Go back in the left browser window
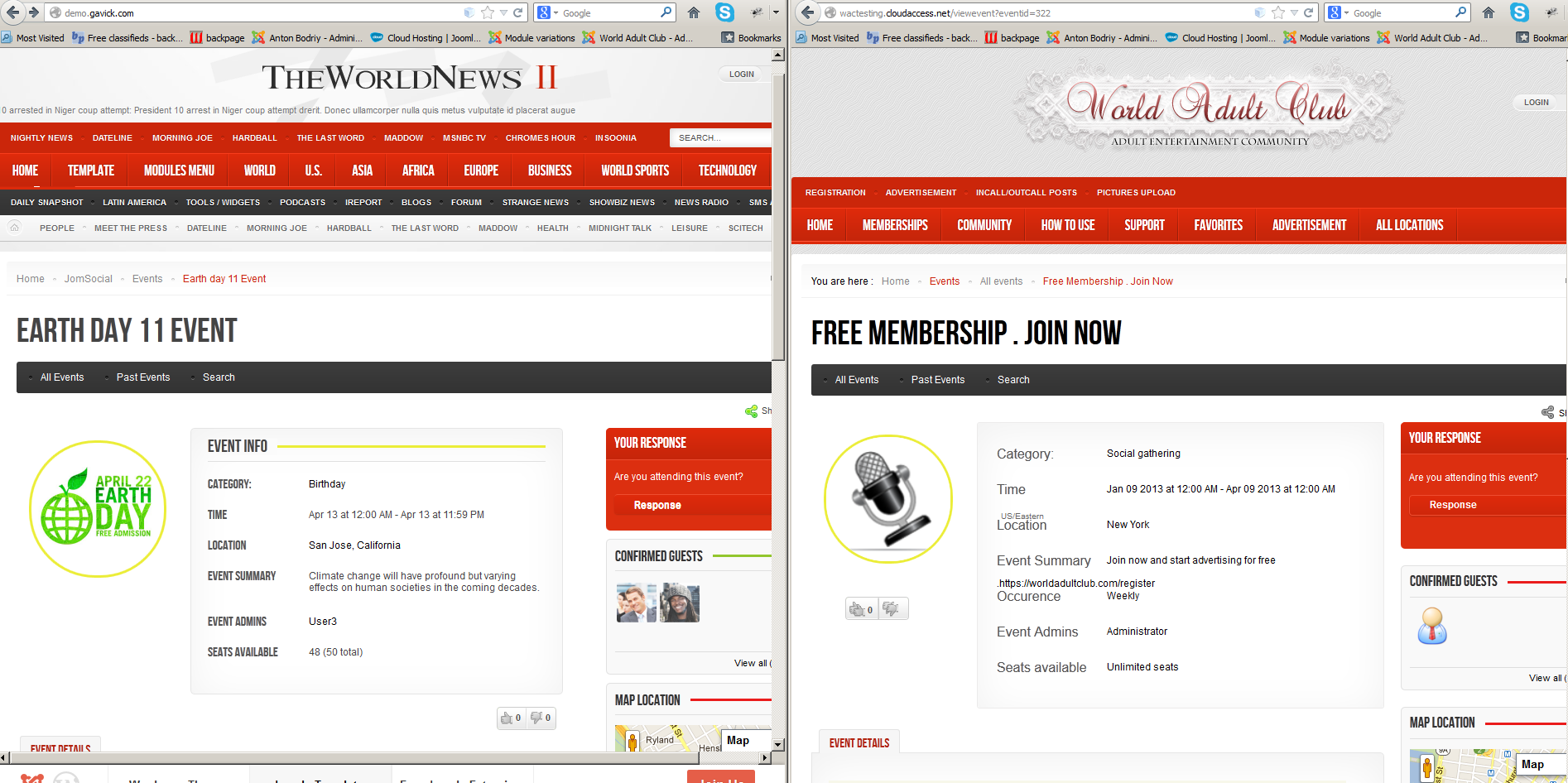 pyautogui.click(x=13, y=12)
